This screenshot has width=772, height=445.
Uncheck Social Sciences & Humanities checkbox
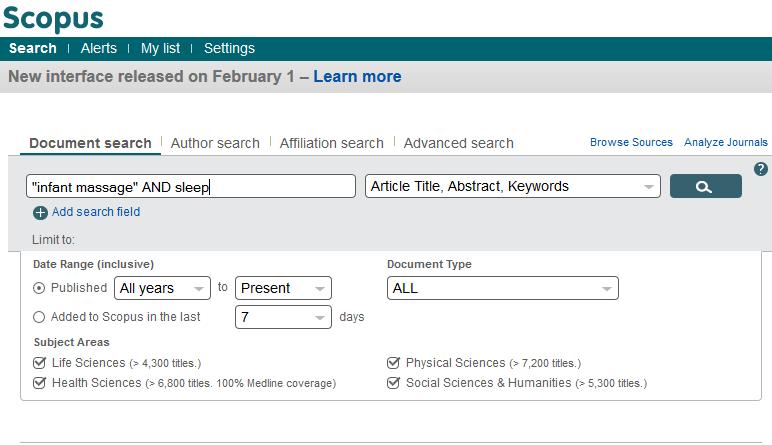(x=393, y=383)
